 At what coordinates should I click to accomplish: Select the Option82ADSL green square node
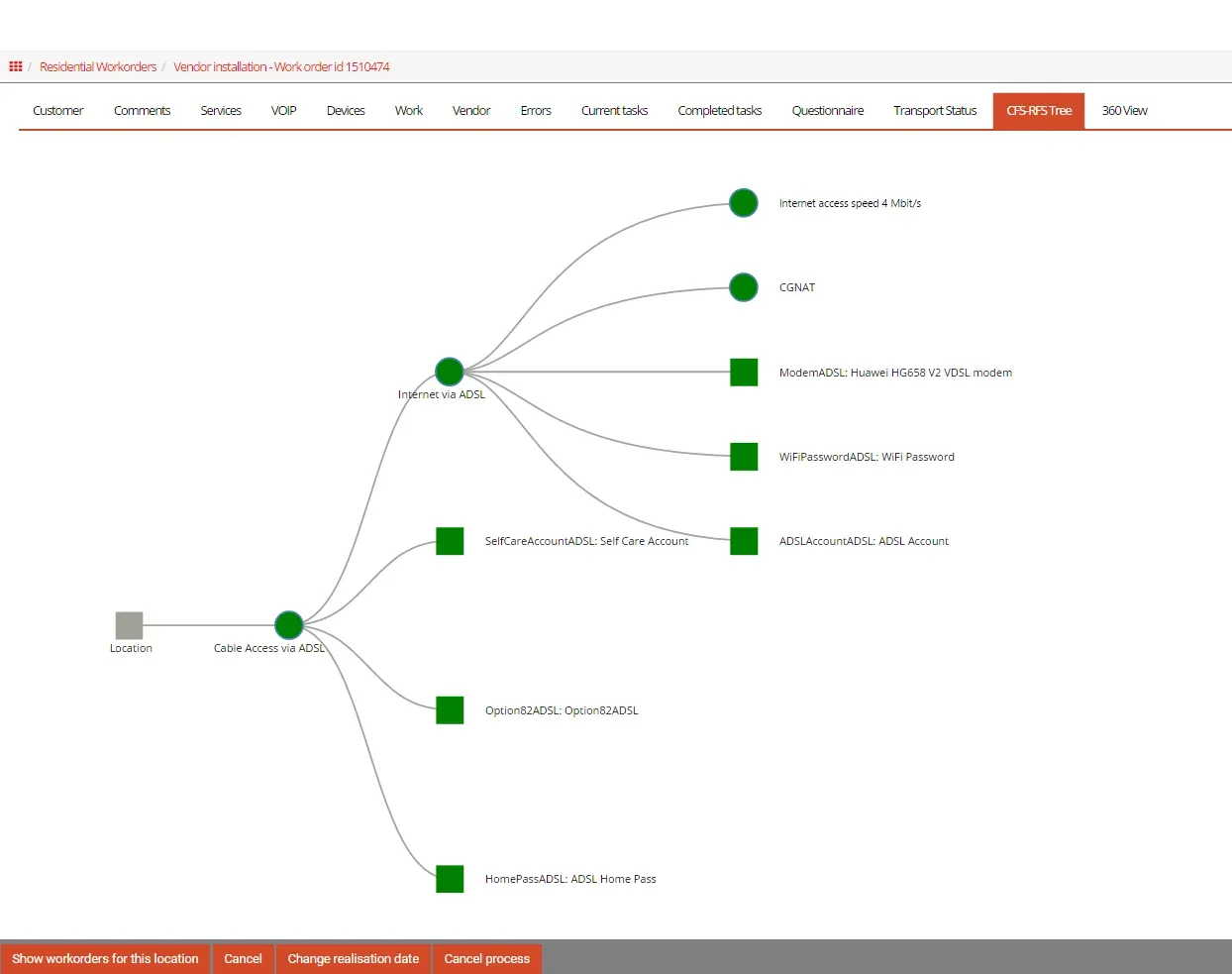tap(450, 710)
